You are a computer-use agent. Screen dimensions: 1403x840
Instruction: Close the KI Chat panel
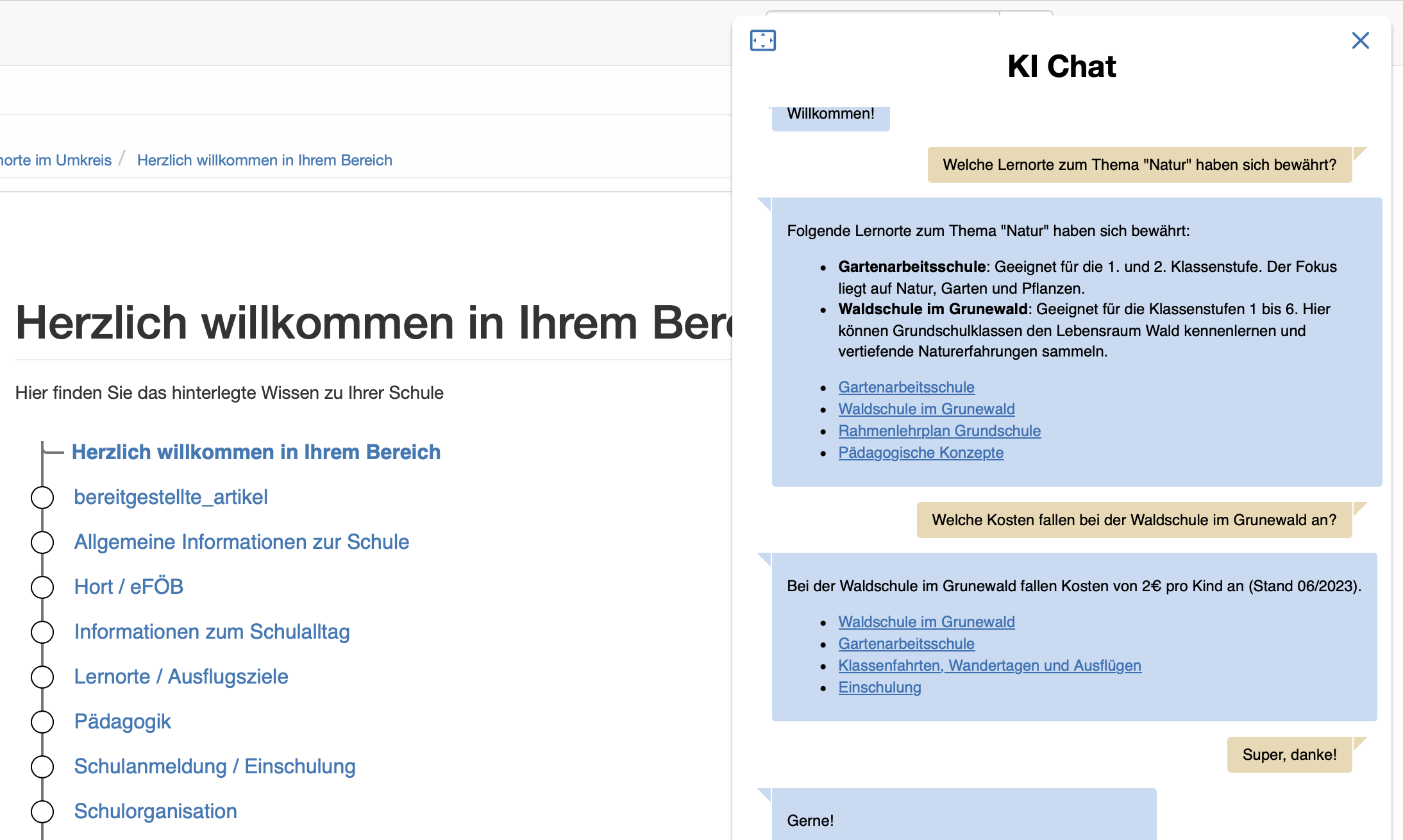pos(1360,40)
